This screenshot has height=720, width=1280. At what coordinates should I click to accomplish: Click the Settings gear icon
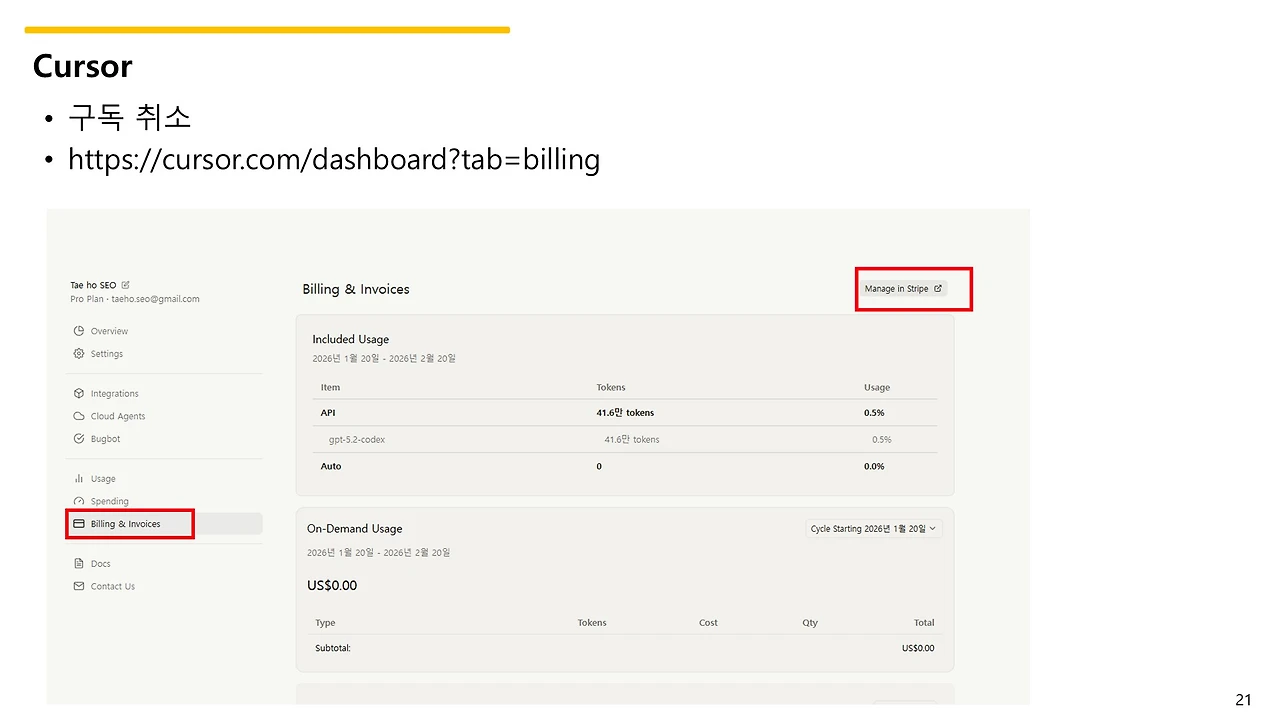tap(79, 354)
